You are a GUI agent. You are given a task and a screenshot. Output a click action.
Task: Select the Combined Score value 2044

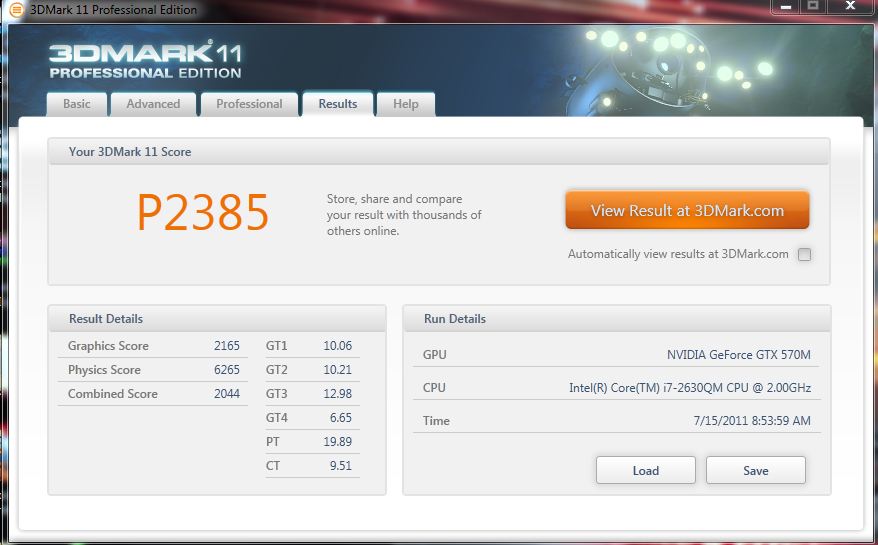[227, 394]
